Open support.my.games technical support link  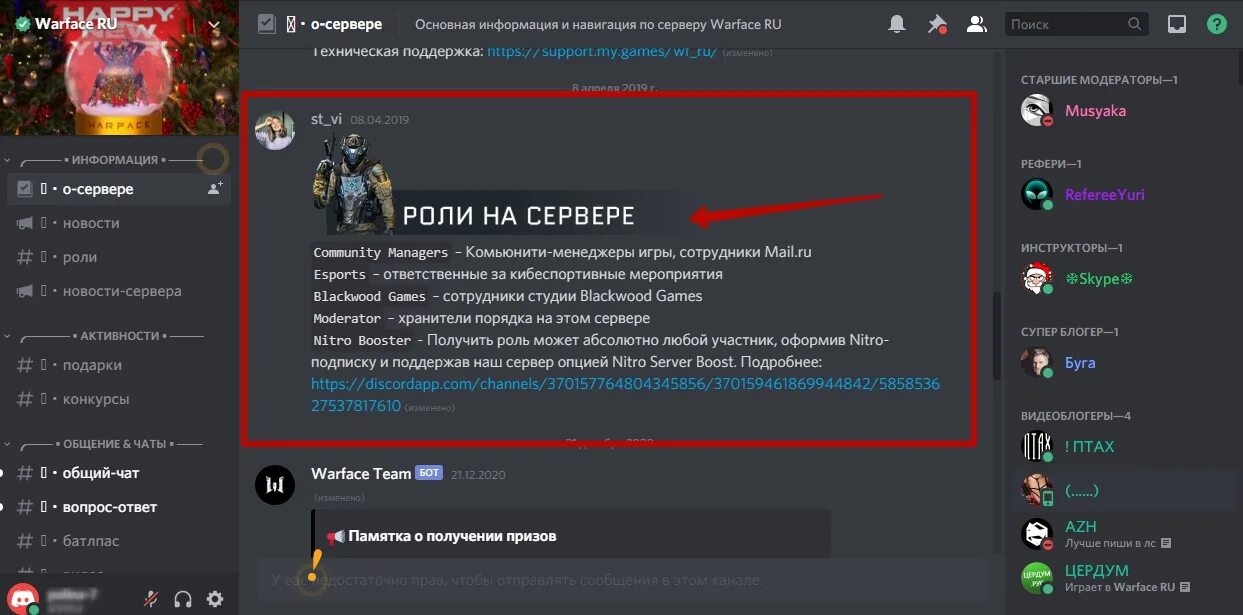point(602,51)
